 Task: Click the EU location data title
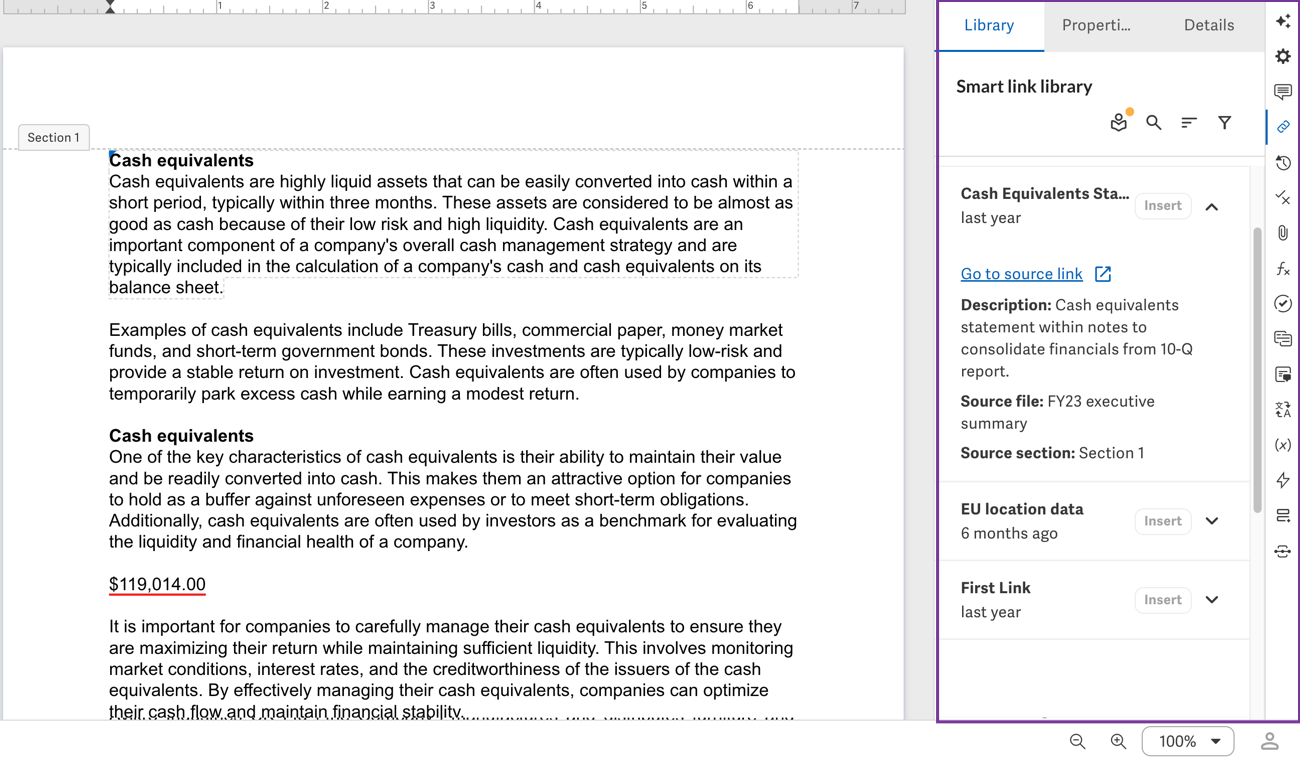pyautogui.click(x=1022, y=509)
